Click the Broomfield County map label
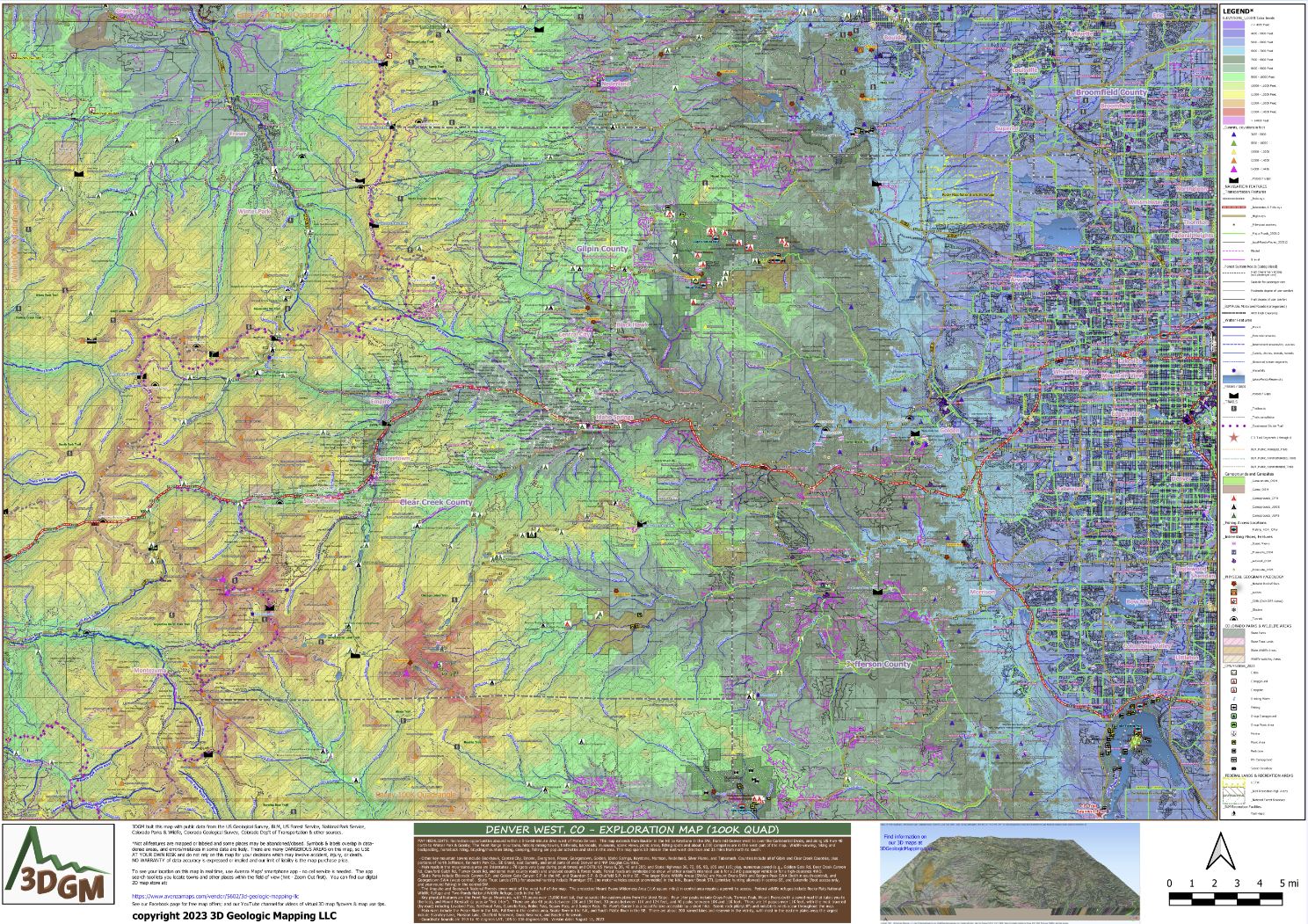 pyautogui.click(x=1111, y=92)
